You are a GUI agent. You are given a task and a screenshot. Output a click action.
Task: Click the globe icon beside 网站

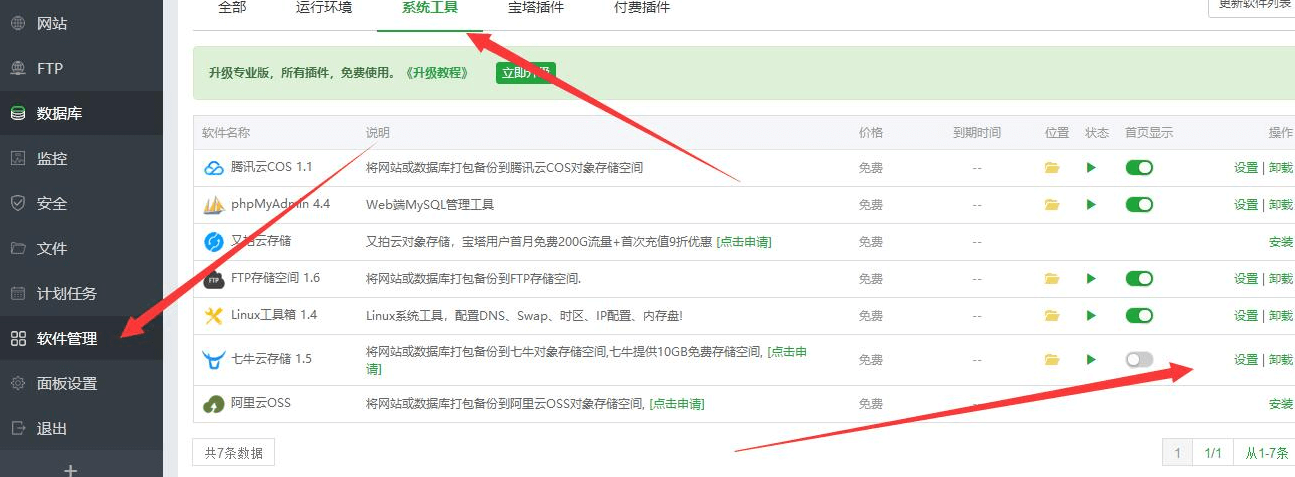click(x=18, y=23)
